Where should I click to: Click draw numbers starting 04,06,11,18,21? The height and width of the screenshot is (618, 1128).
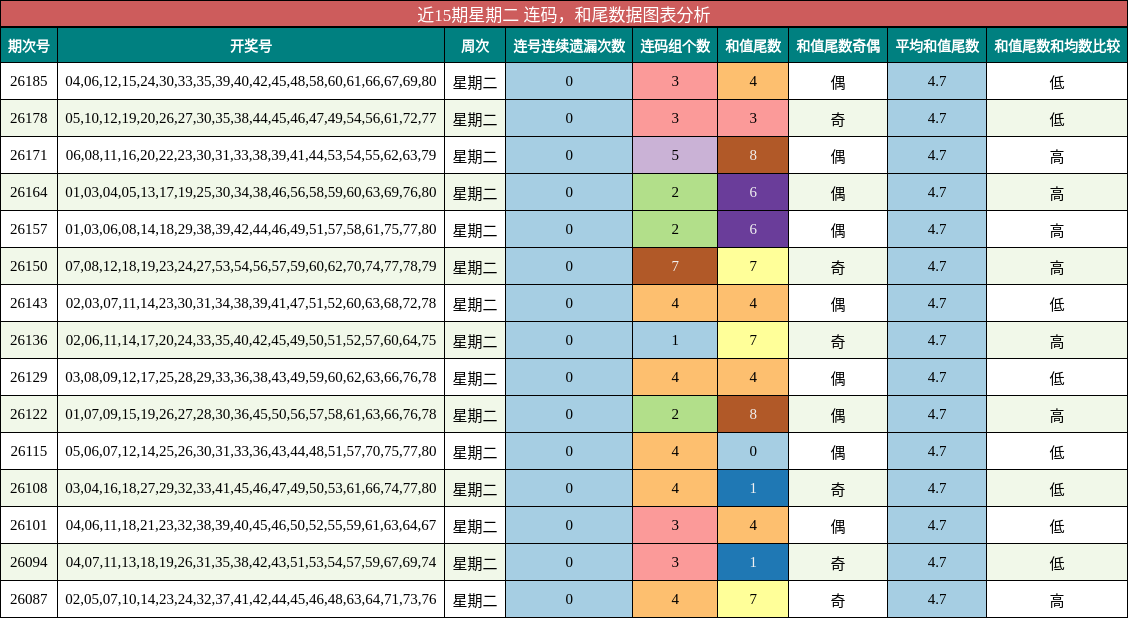(251, 526)
